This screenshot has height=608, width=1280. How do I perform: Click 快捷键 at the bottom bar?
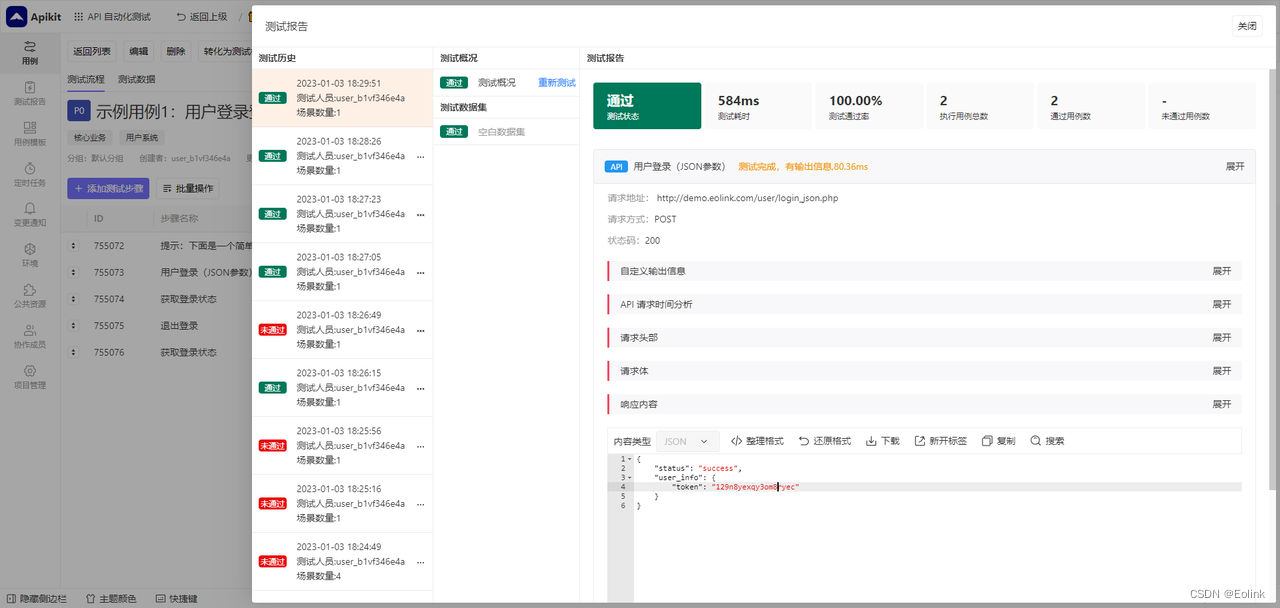[x=175, y=598]
